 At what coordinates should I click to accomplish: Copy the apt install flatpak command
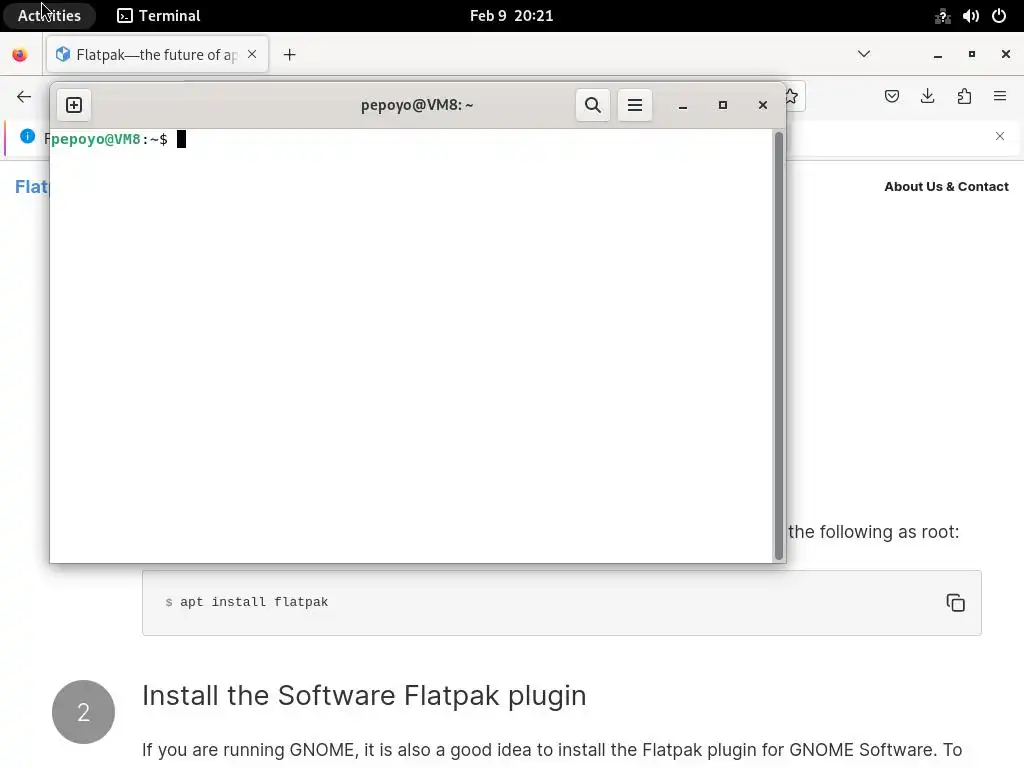pos(955,603)
